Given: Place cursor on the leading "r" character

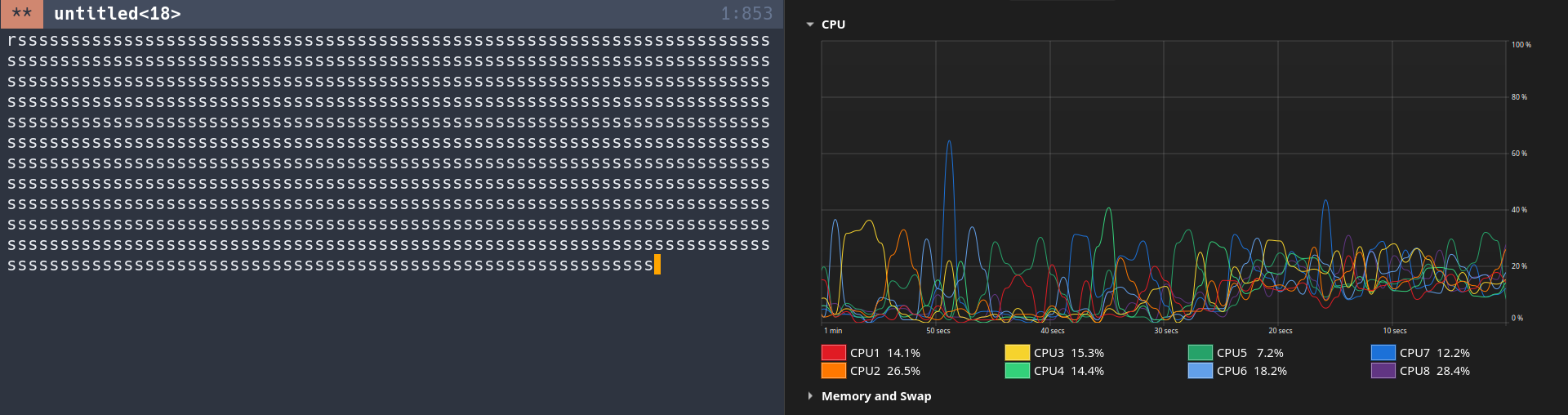Looking at the screenshot, I should pos(11,41).
